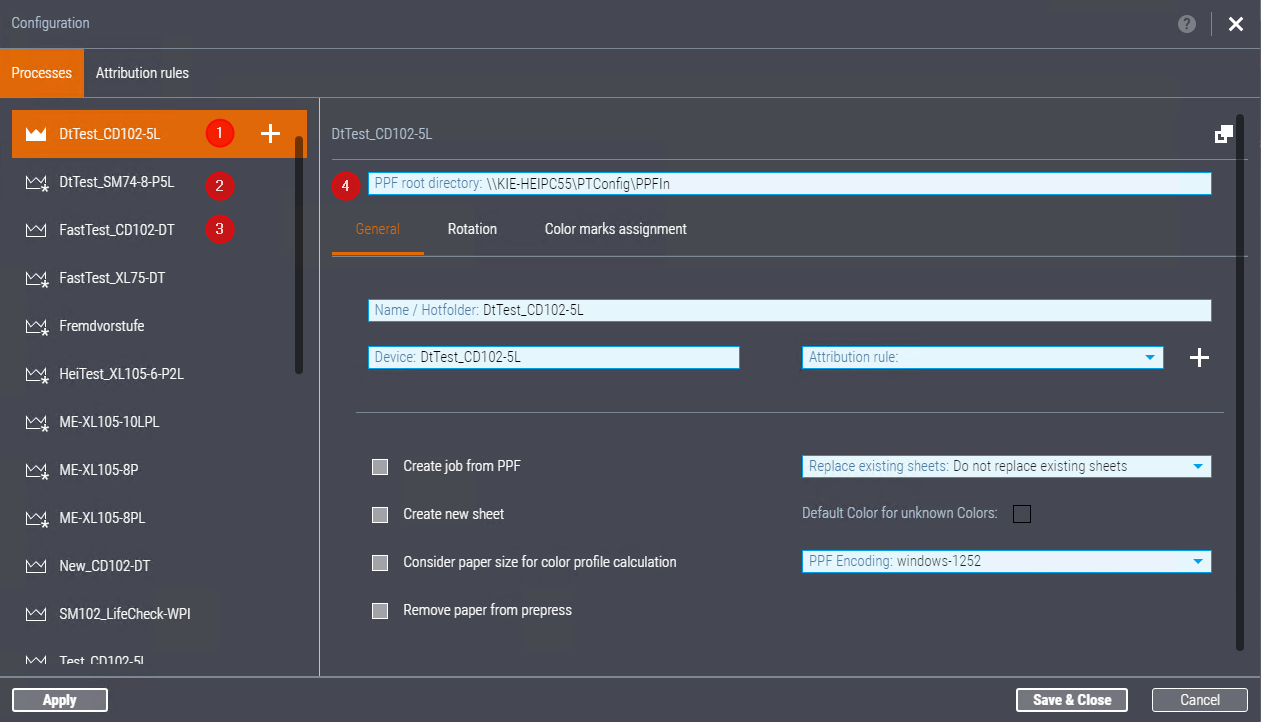The image size is (1261, 722).
Task: Add a new process with the plus icon
Action: pyautogui.click(x=269, y=133)
